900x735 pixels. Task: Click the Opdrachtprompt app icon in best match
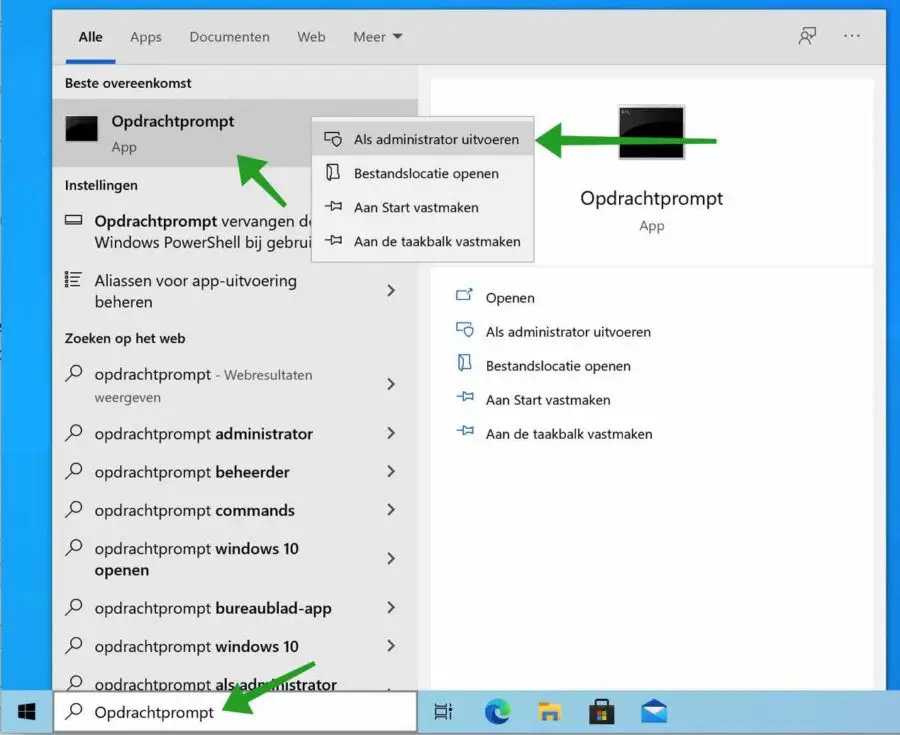[82, 129]
